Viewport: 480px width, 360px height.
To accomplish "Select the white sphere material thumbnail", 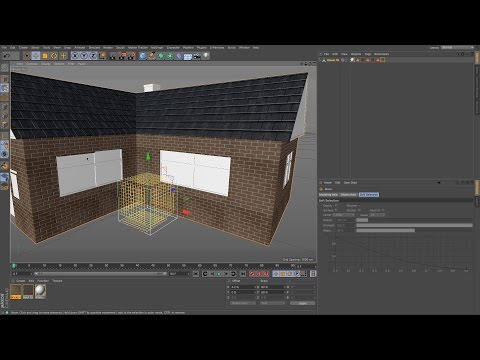I will click(x=40, y=292).
